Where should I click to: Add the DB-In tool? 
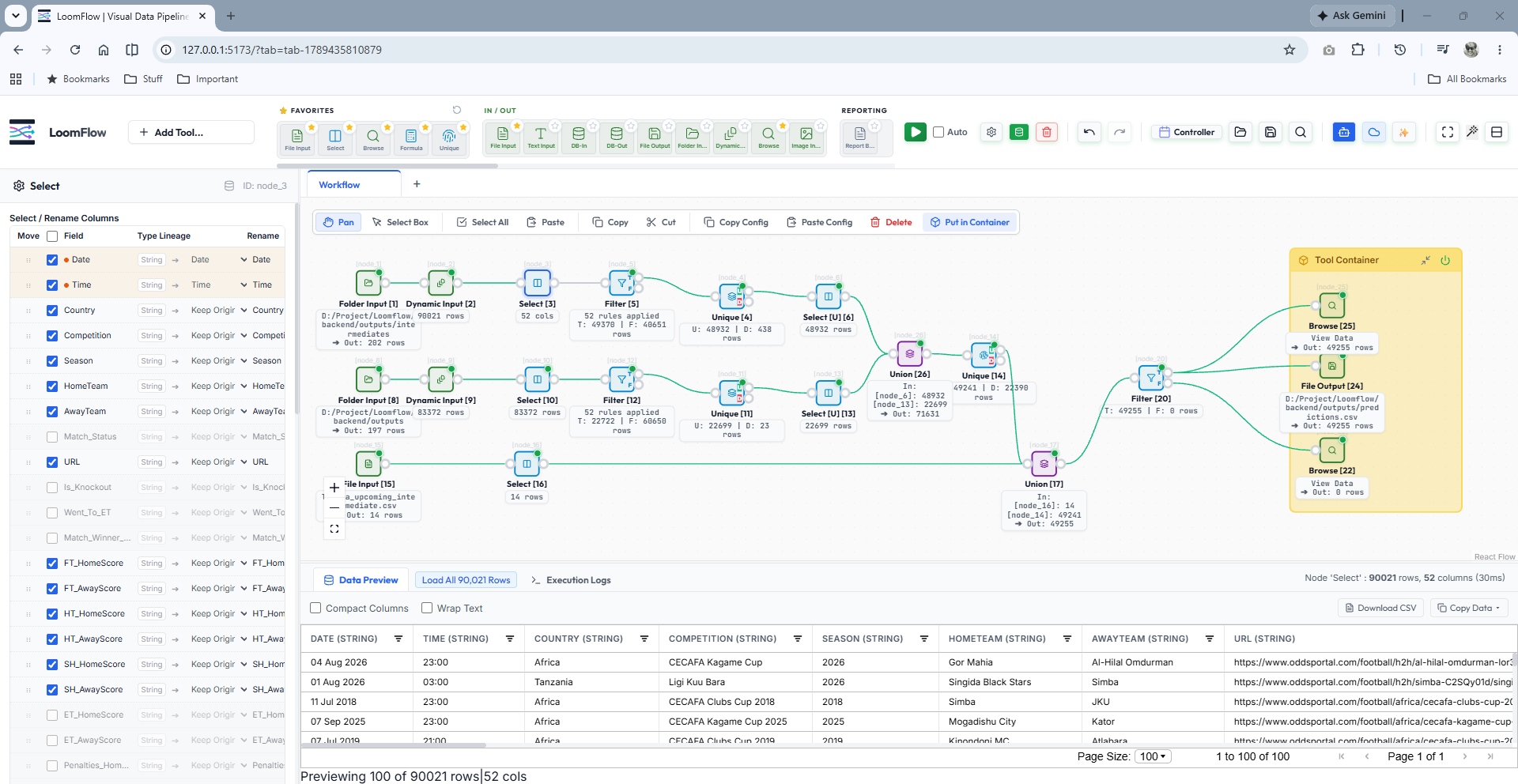579,138
